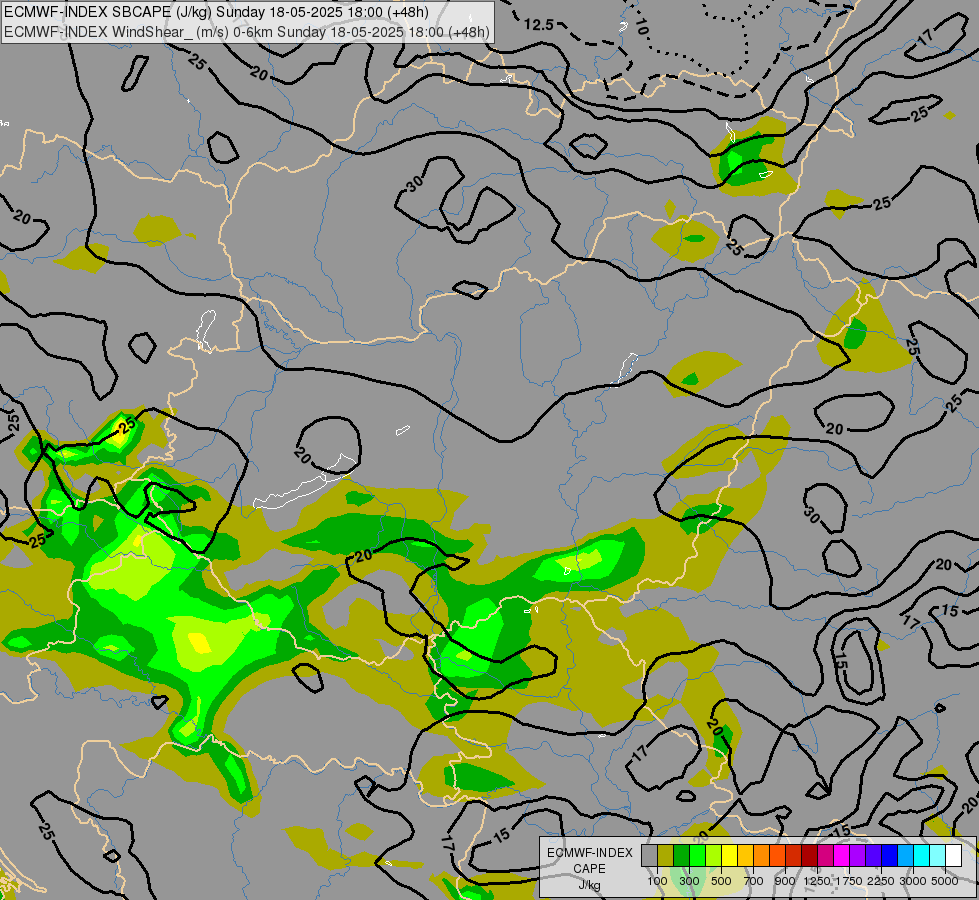979x900 pixels.
Task: Select the pure blue swatch right of 2250
Action: pyautogui.click(x=890, y=856)
